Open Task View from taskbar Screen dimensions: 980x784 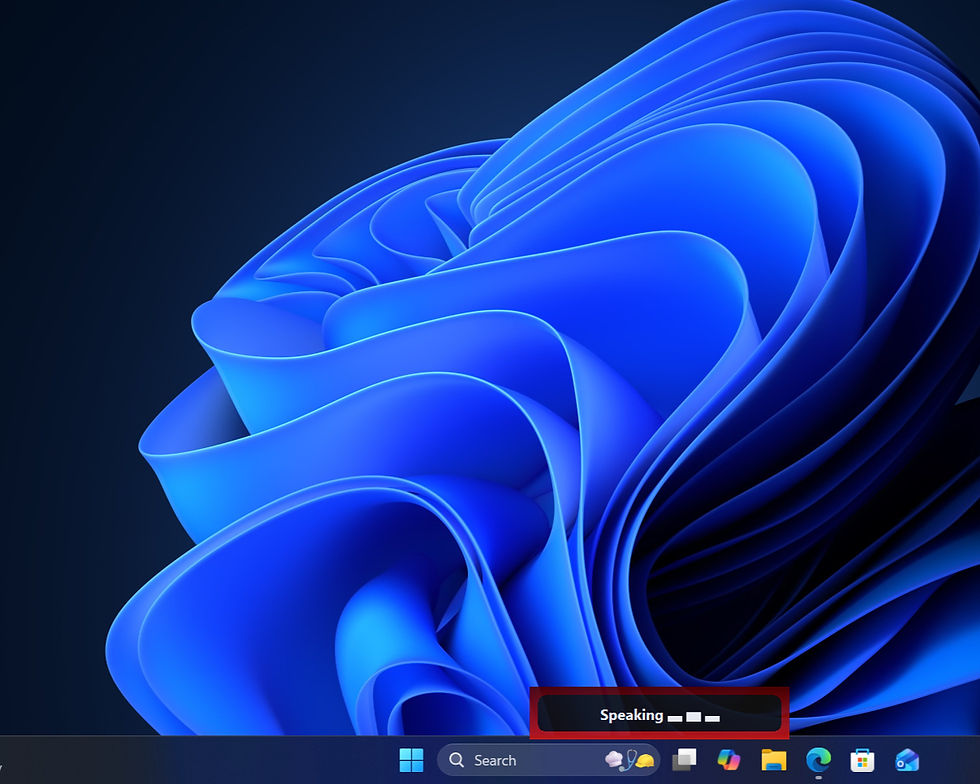(x=684, y=760)
